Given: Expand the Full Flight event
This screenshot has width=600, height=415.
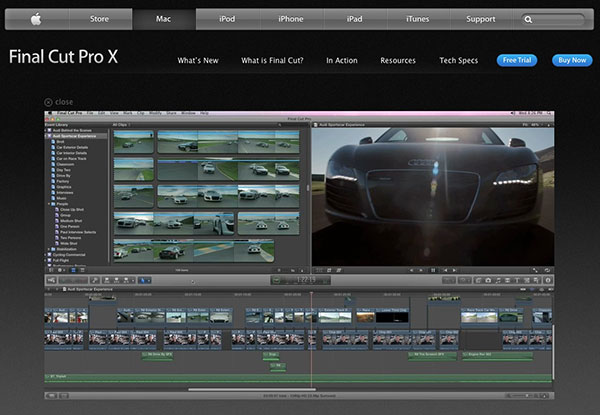Looking at the screenshot, I should pos(46,260).
